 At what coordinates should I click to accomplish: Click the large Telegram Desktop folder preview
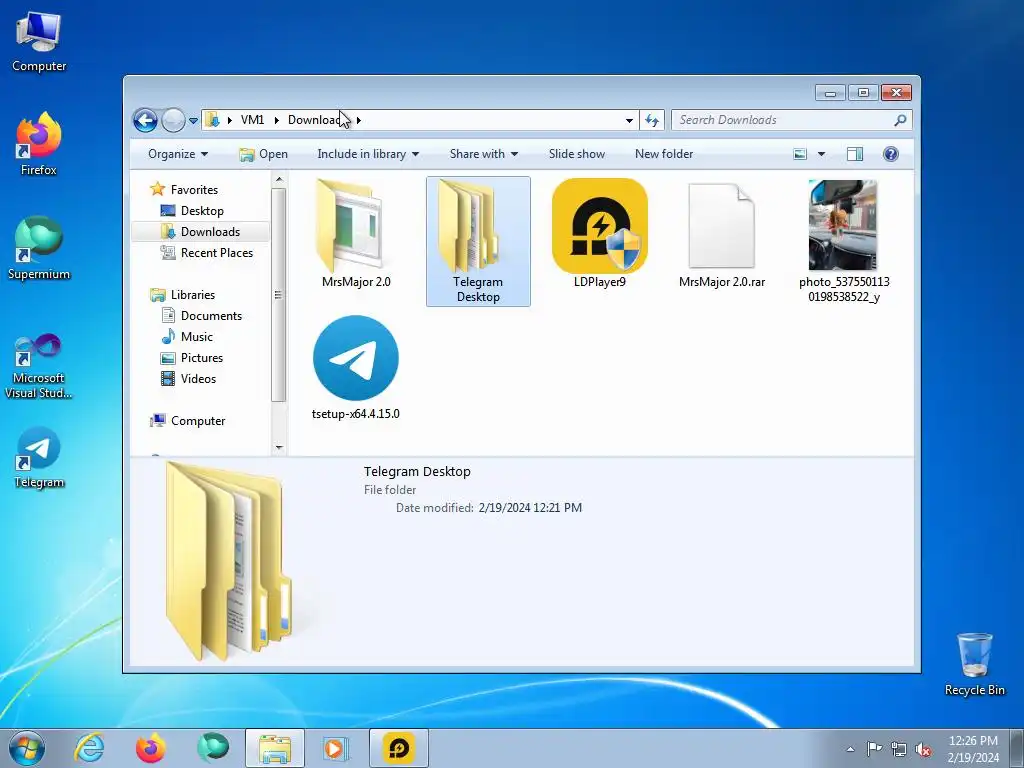click(x=229, y=562)
